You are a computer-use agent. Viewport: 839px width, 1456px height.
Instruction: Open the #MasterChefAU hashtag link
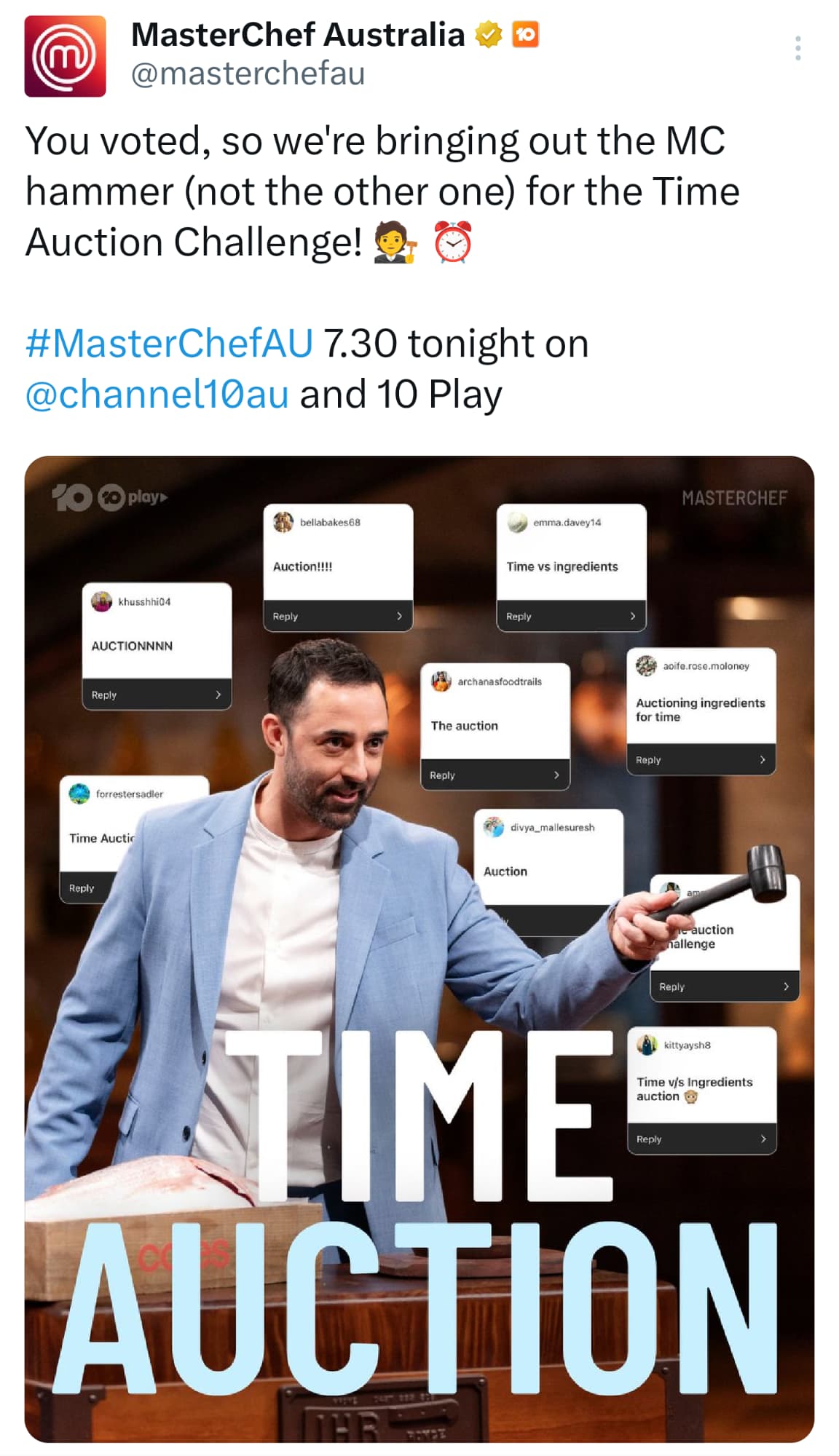click(169, 343)
